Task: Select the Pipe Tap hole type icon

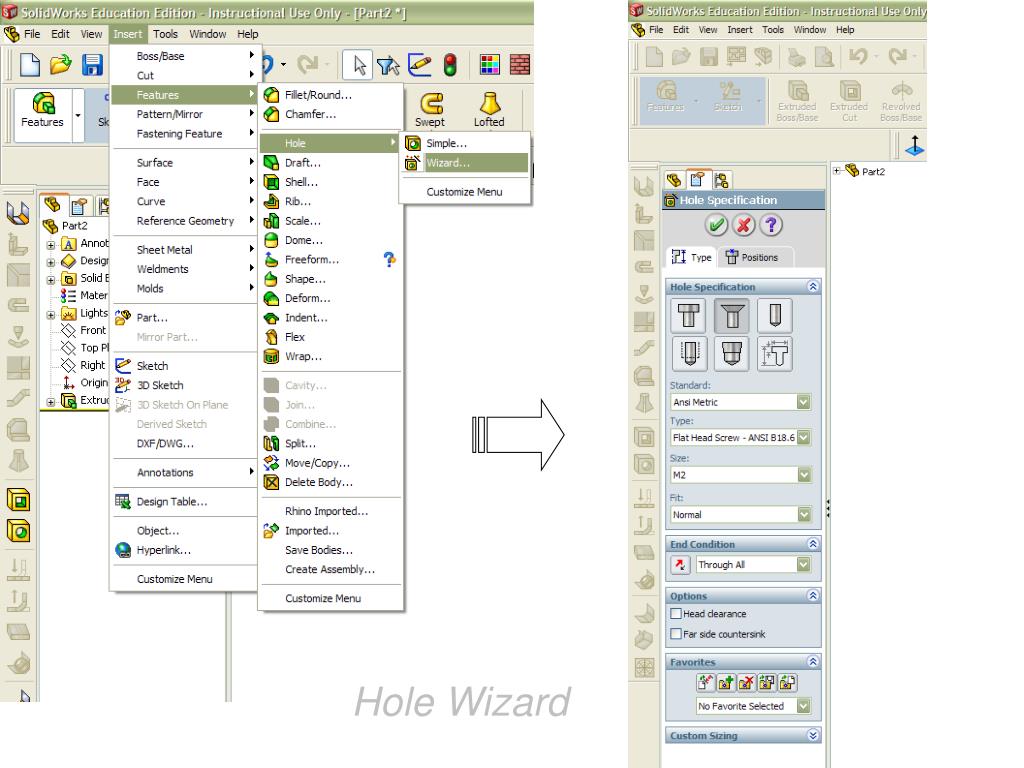Action: [731, 353]
